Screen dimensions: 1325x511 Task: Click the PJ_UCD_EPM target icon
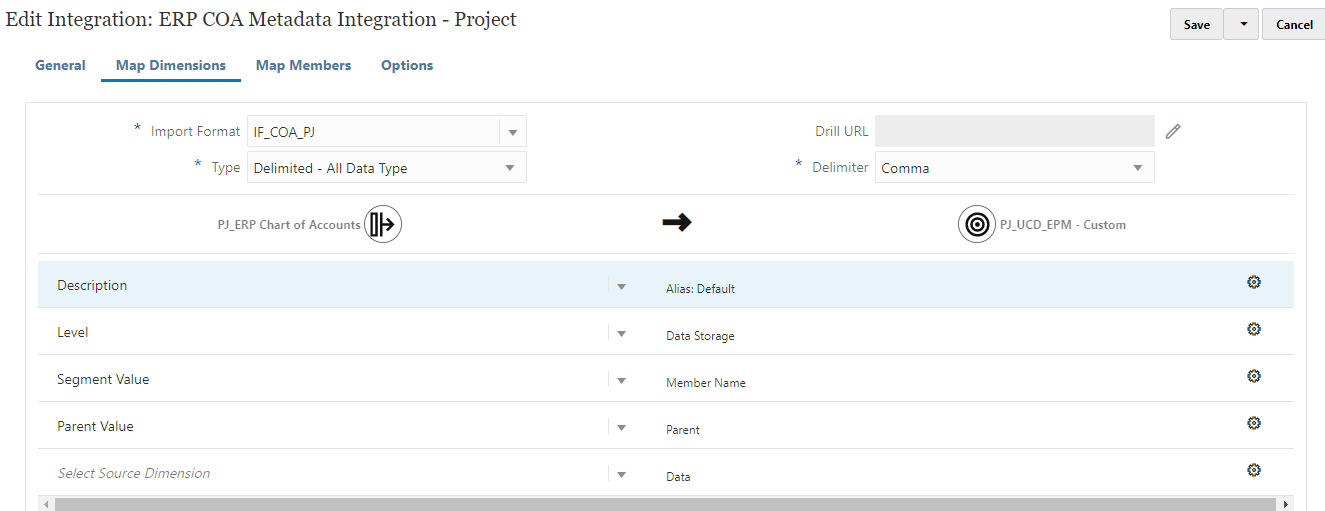976,224
